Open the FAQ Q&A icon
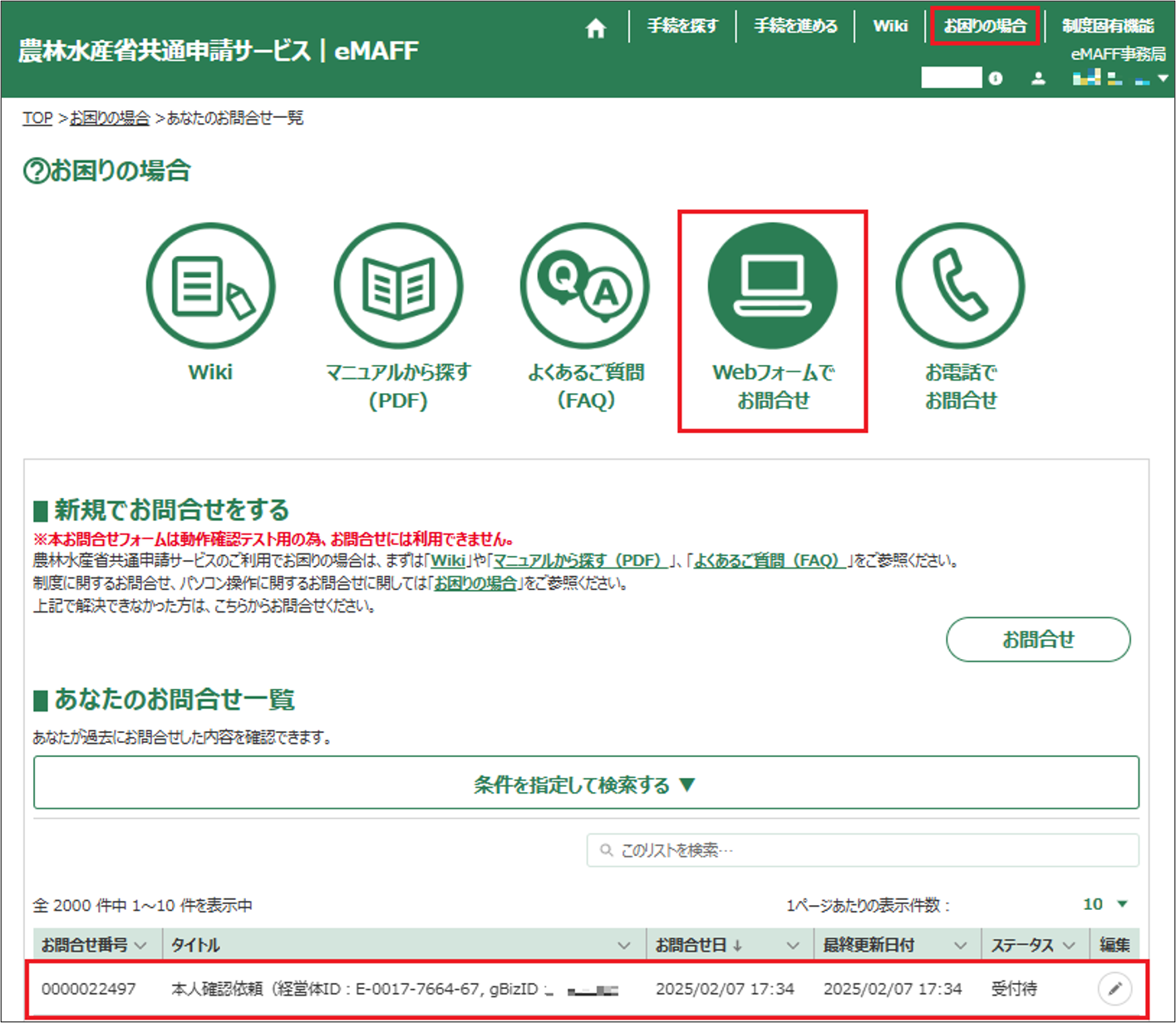 point(585,287)
